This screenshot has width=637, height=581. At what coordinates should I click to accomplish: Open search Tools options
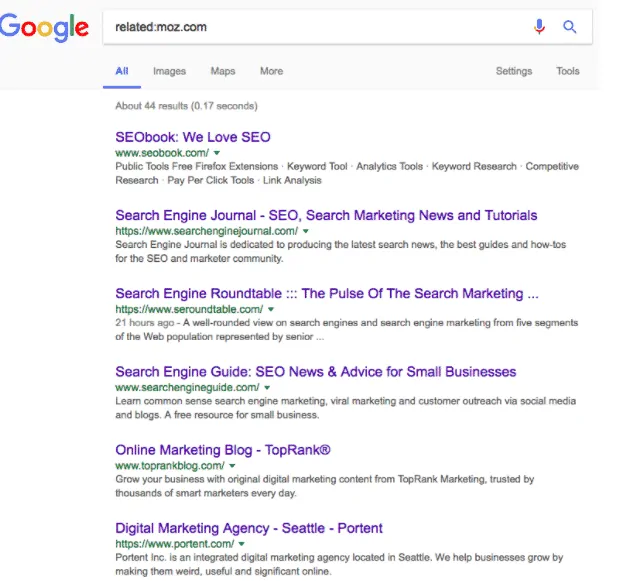click(x=568, y=71)
